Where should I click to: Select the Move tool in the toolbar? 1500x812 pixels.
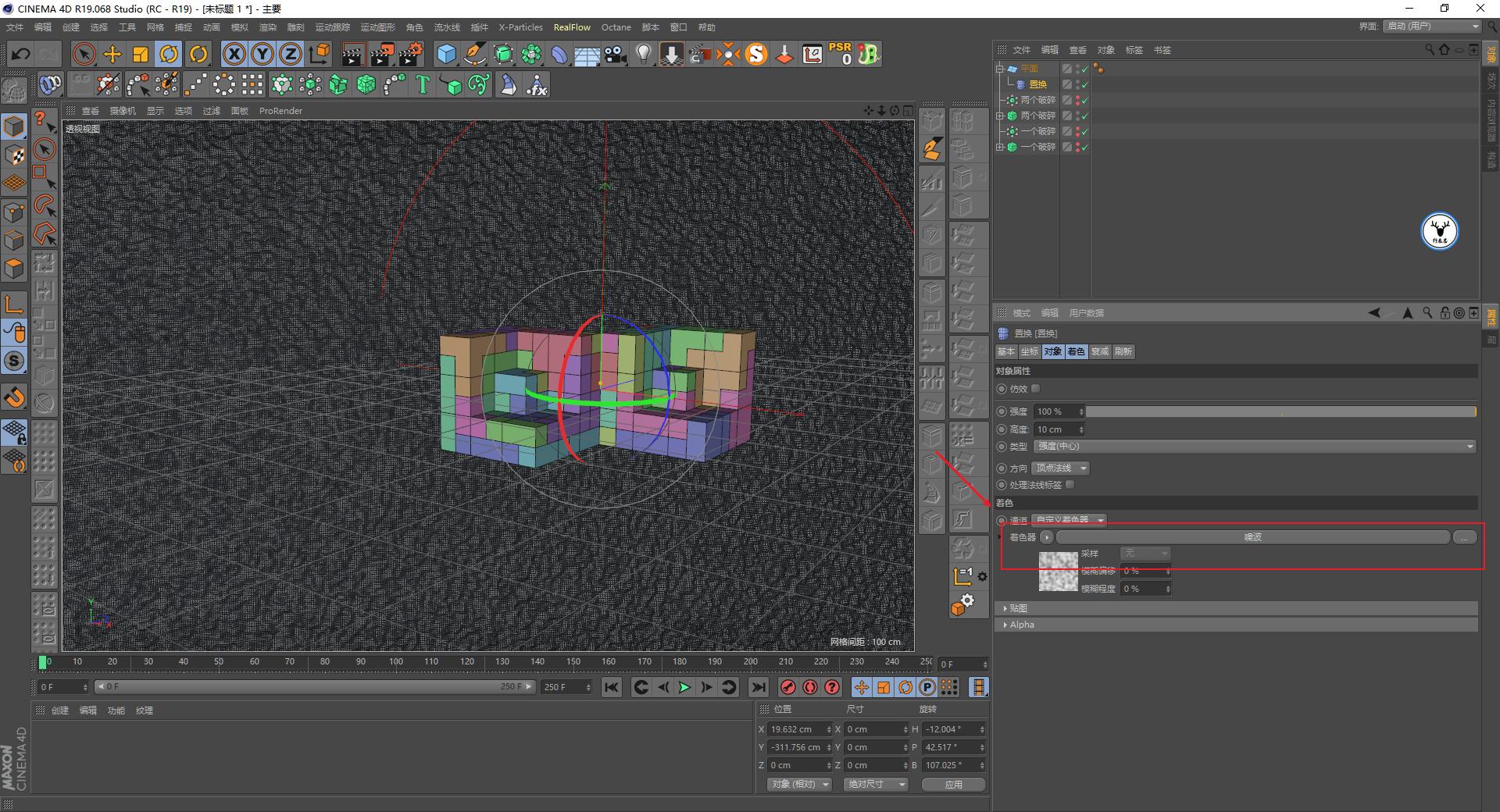(112, 54)
